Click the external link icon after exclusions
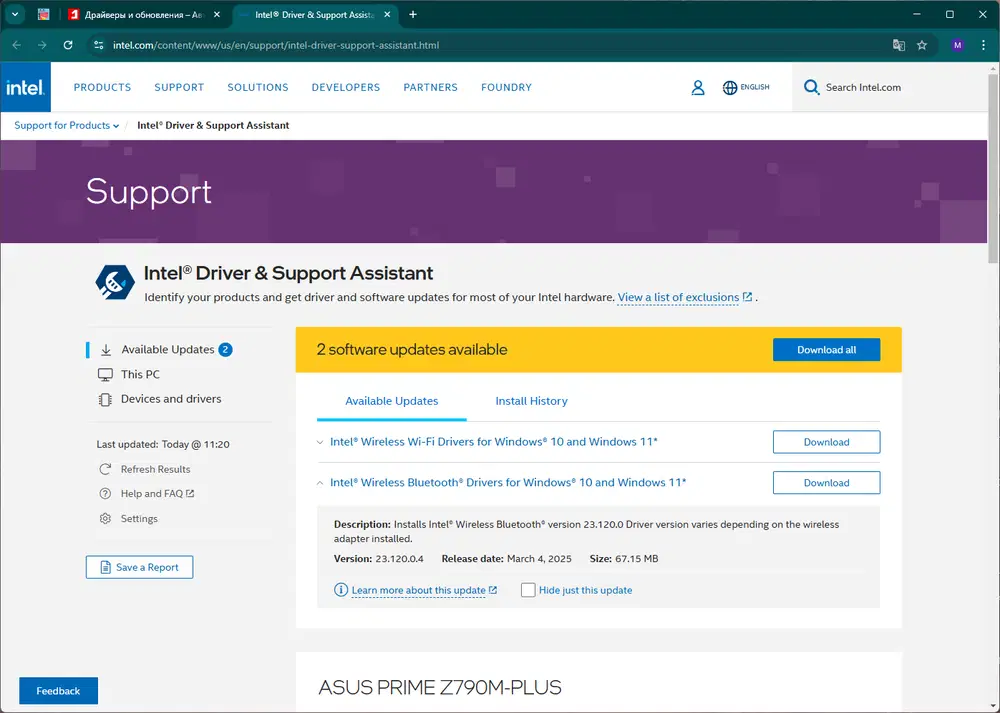Image resolution: width=1000 pixels, height=713 pixels. click(747, 297)
